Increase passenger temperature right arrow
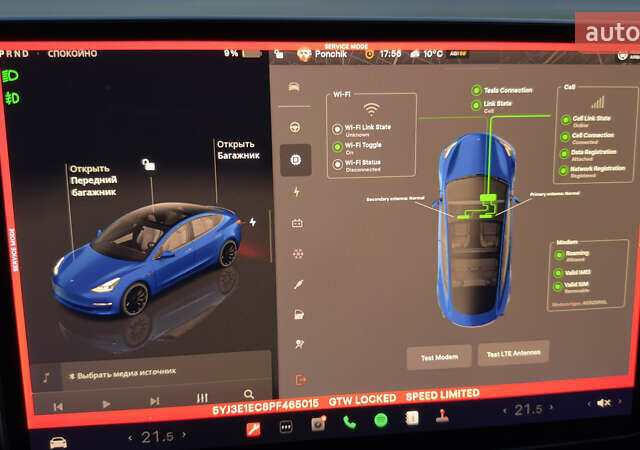Screen dimensions: 640x450 (551, 407)
